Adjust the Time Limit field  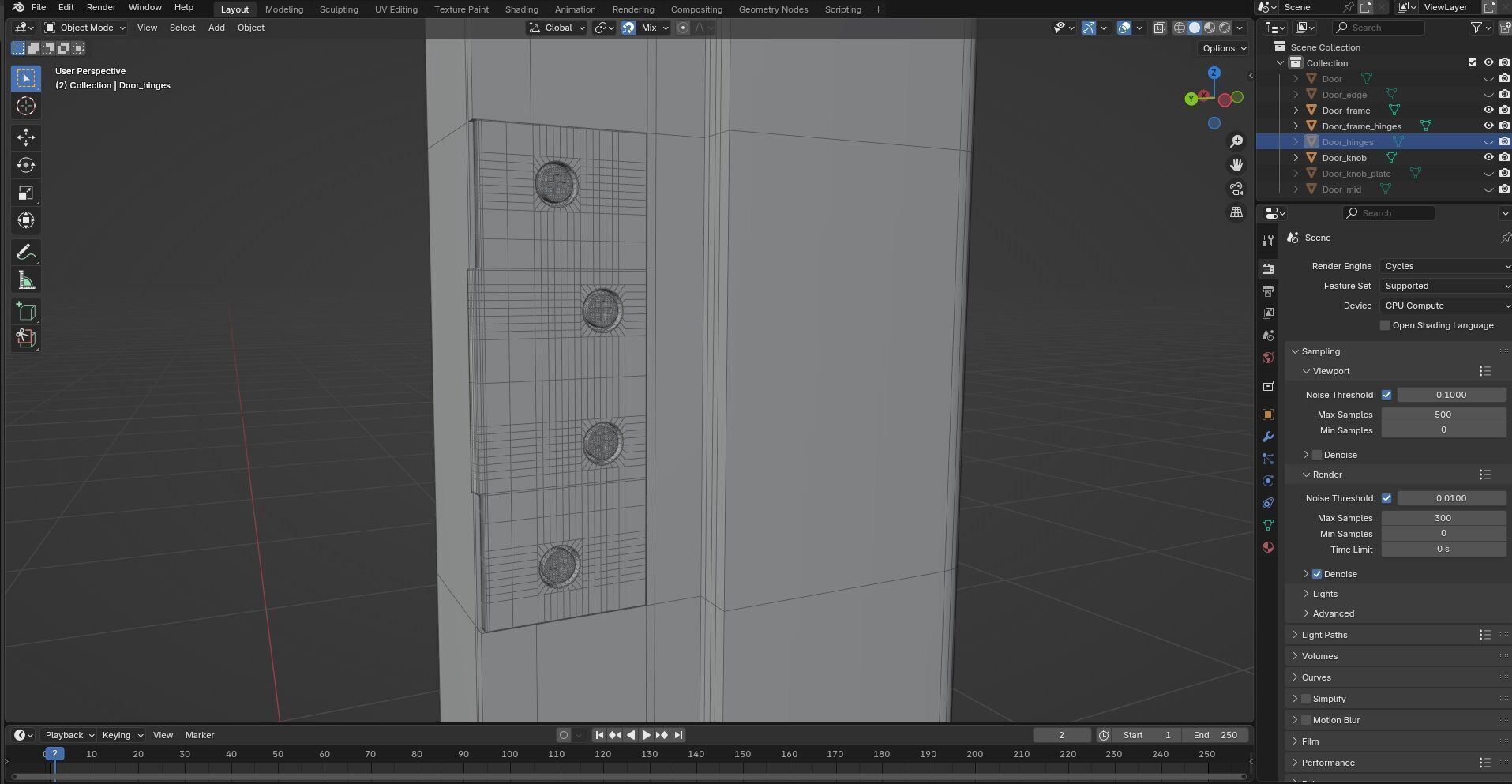(1443, 549)
